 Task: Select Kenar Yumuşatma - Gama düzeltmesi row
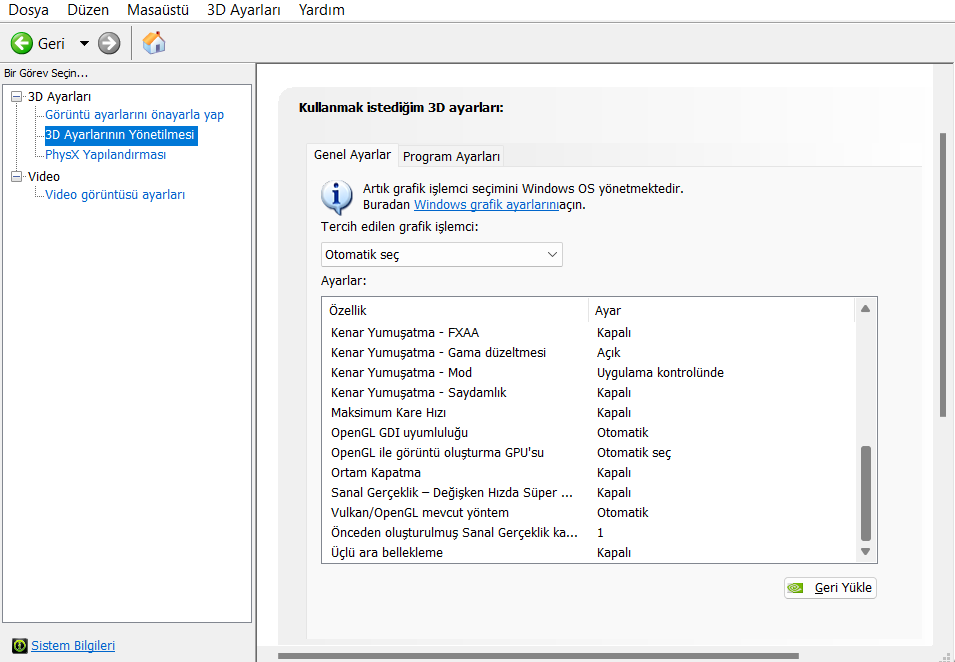(588, 353)
